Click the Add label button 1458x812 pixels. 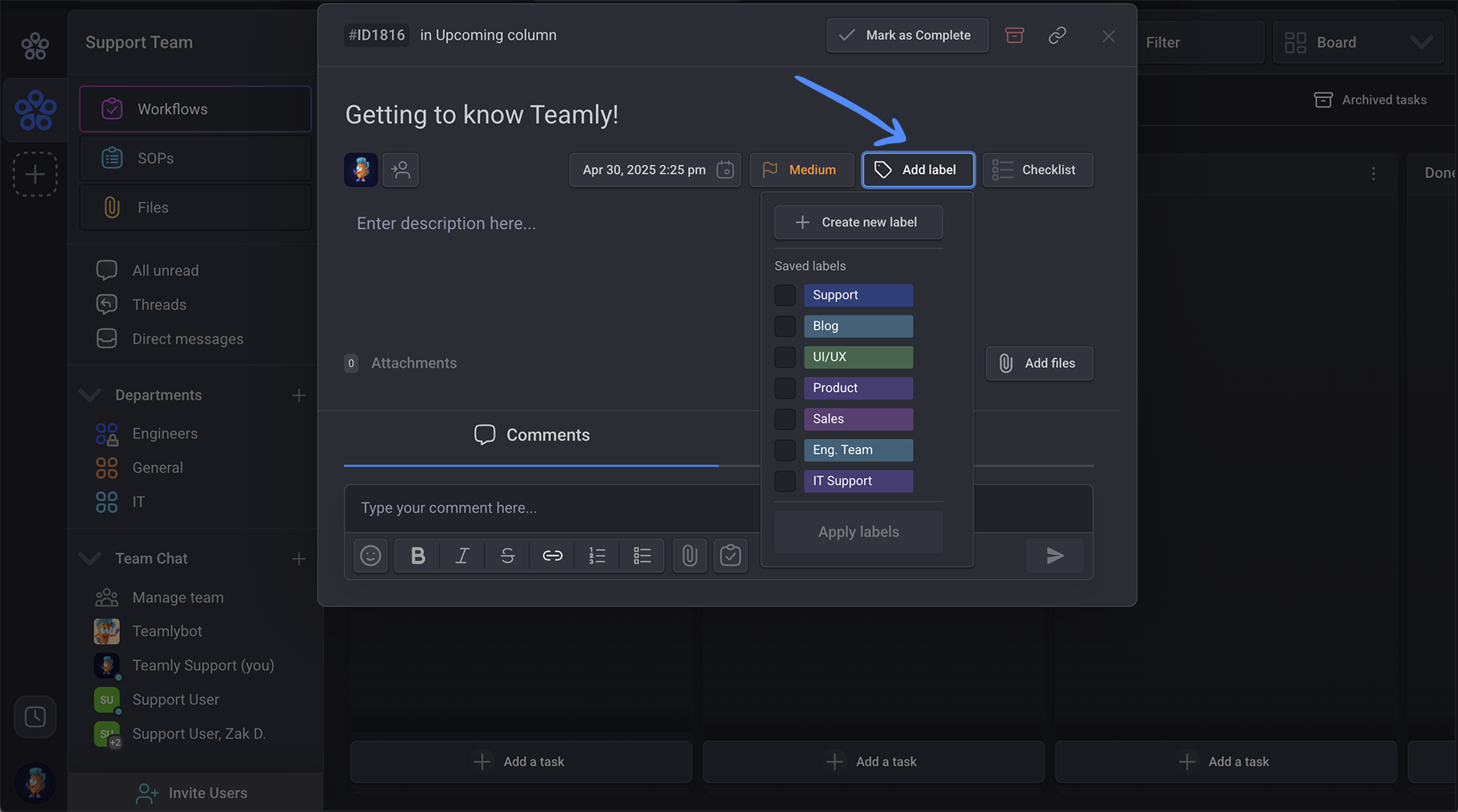click(918, 169)
